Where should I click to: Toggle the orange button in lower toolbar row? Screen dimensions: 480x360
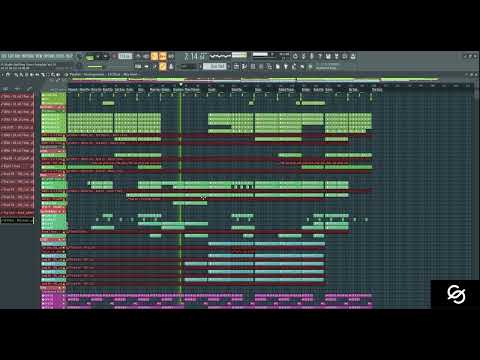tap(163, 67)
